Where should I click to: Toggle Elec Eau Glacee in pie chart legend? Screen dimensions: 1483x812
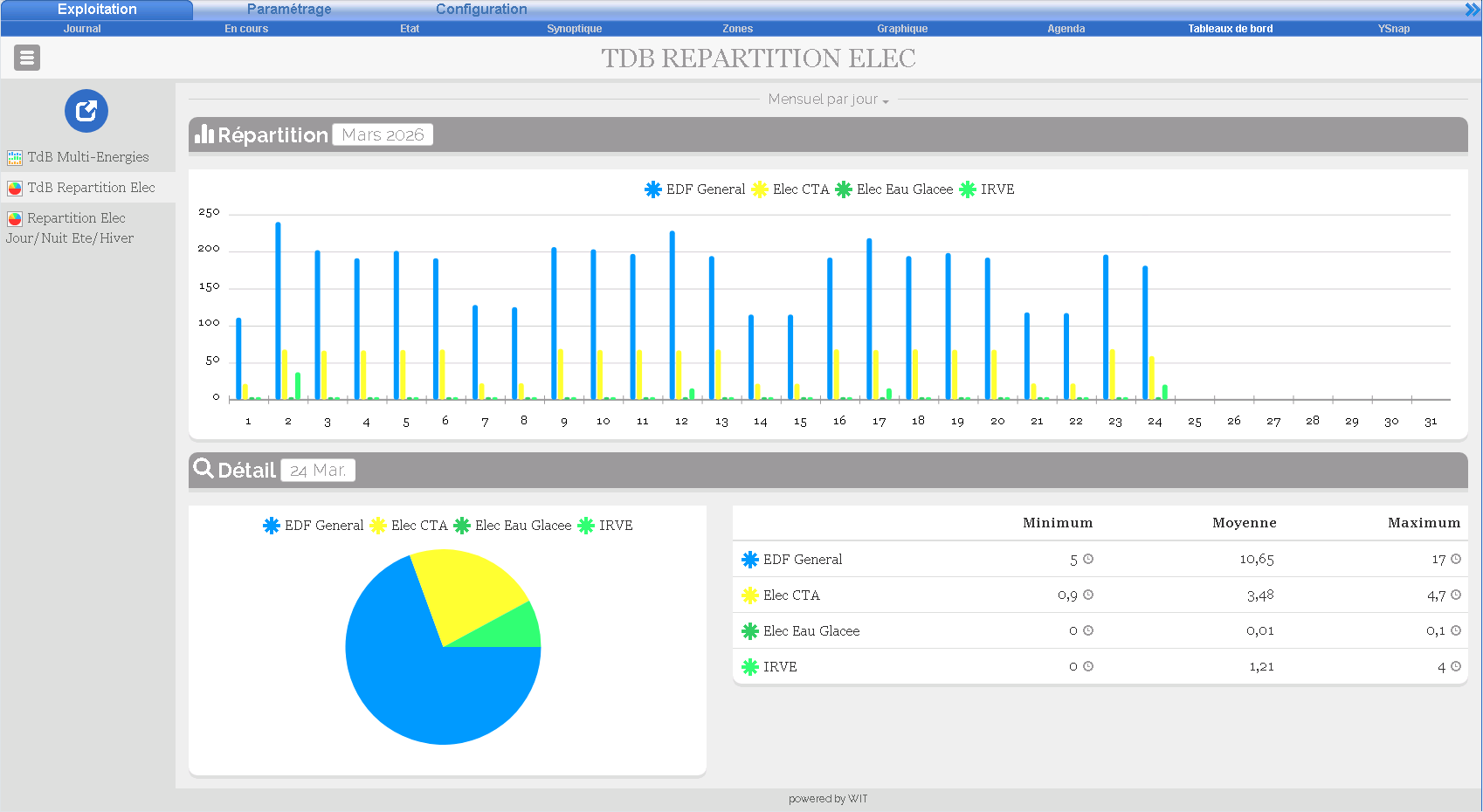tap(513, 526)
